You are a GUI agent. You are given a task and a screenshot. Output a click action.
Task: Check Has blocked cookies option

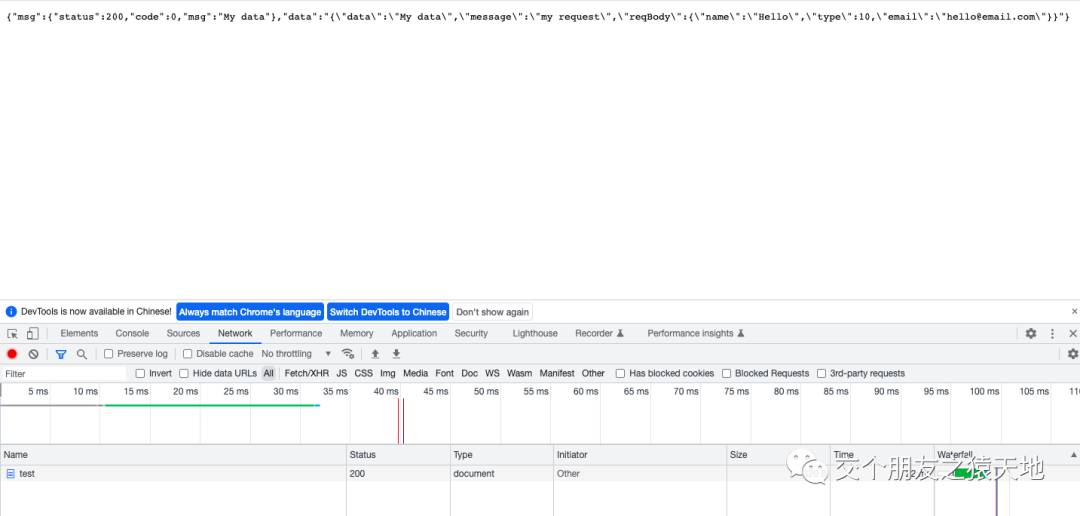(621, 373)
